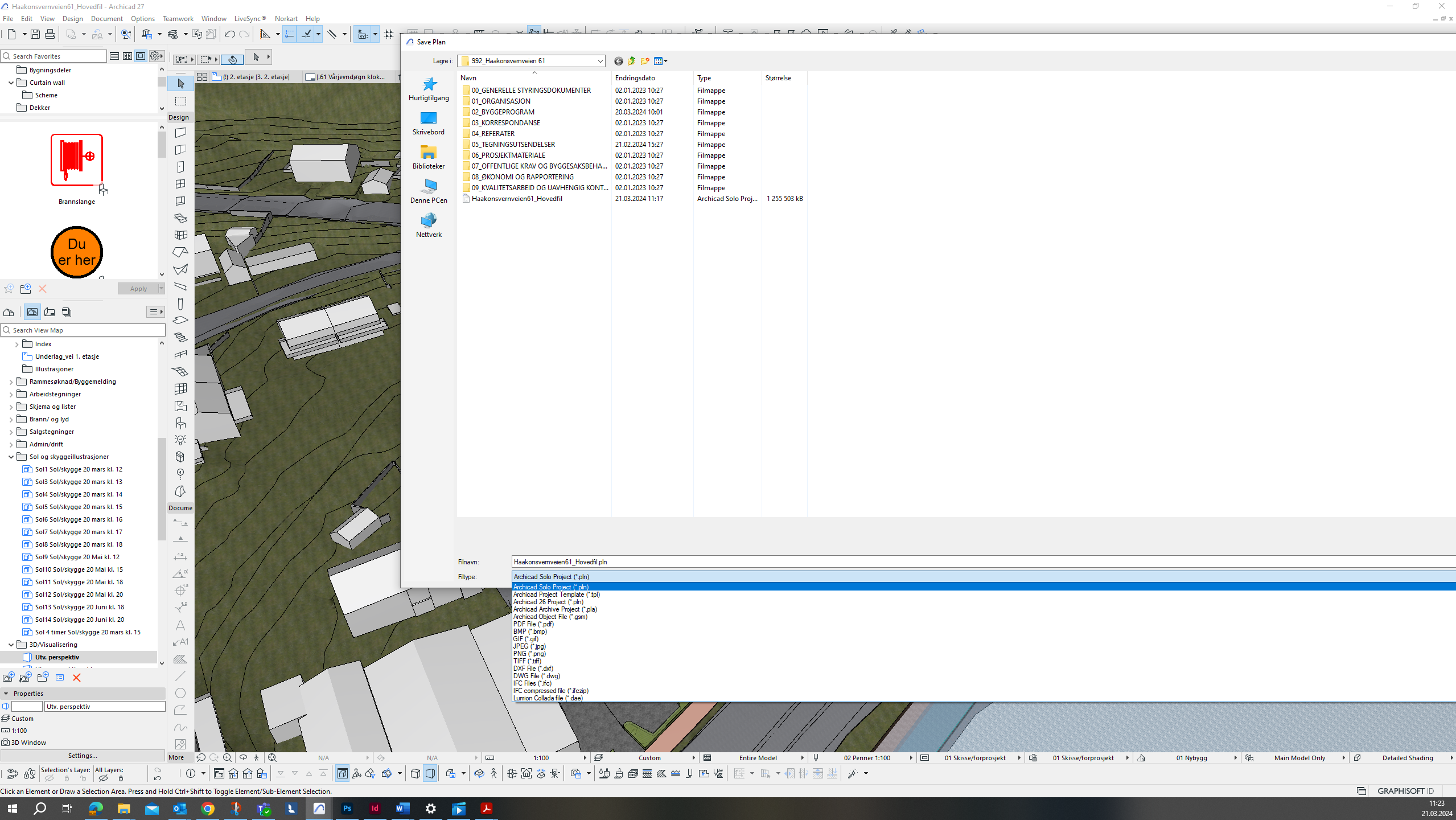Click red X delete view icon

coord(77,678)
